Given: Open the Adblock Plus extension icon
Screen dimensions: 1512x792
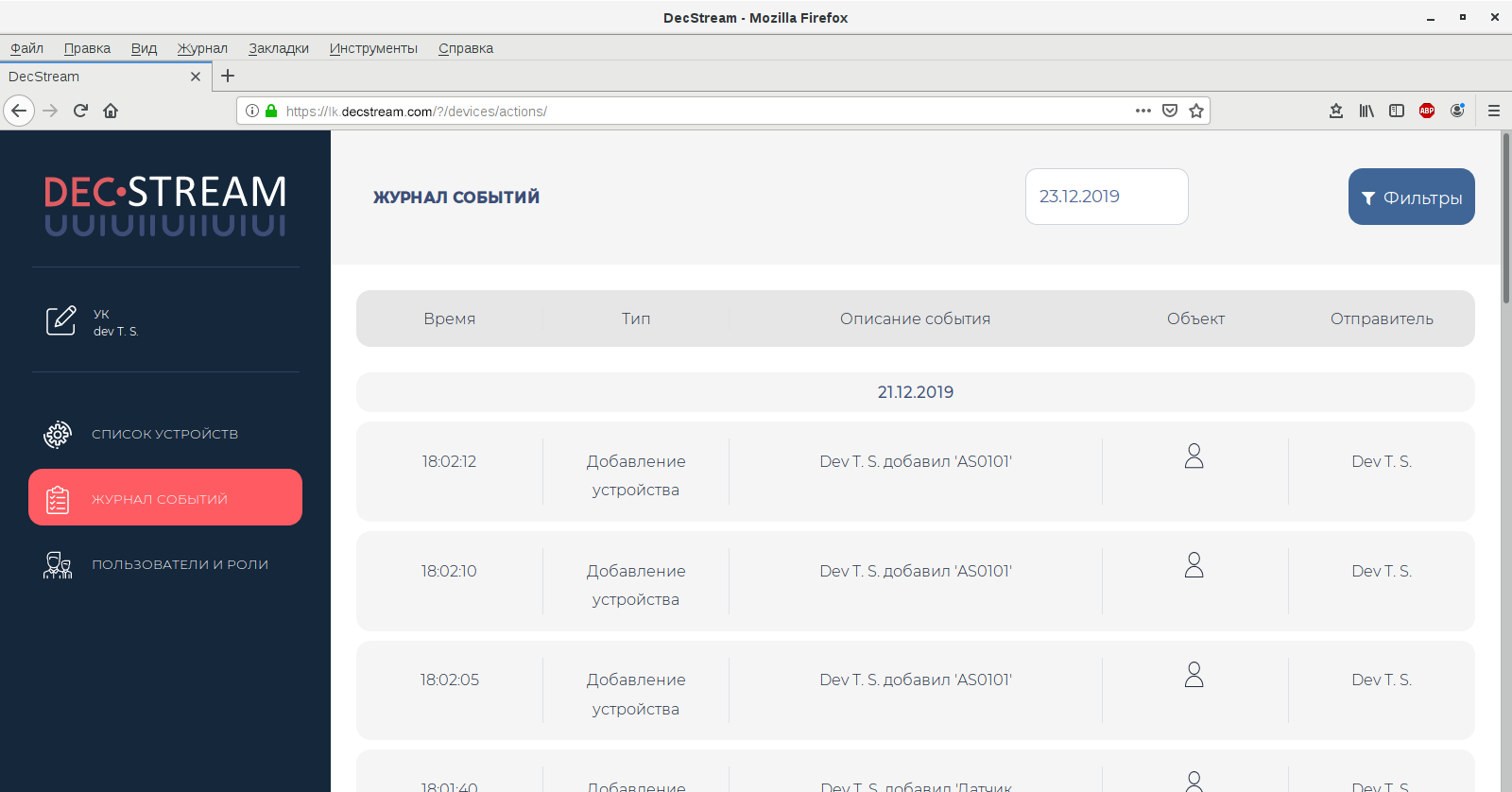Looking at the screenshot, I should pyautogui.click(x=1427, y=111).
